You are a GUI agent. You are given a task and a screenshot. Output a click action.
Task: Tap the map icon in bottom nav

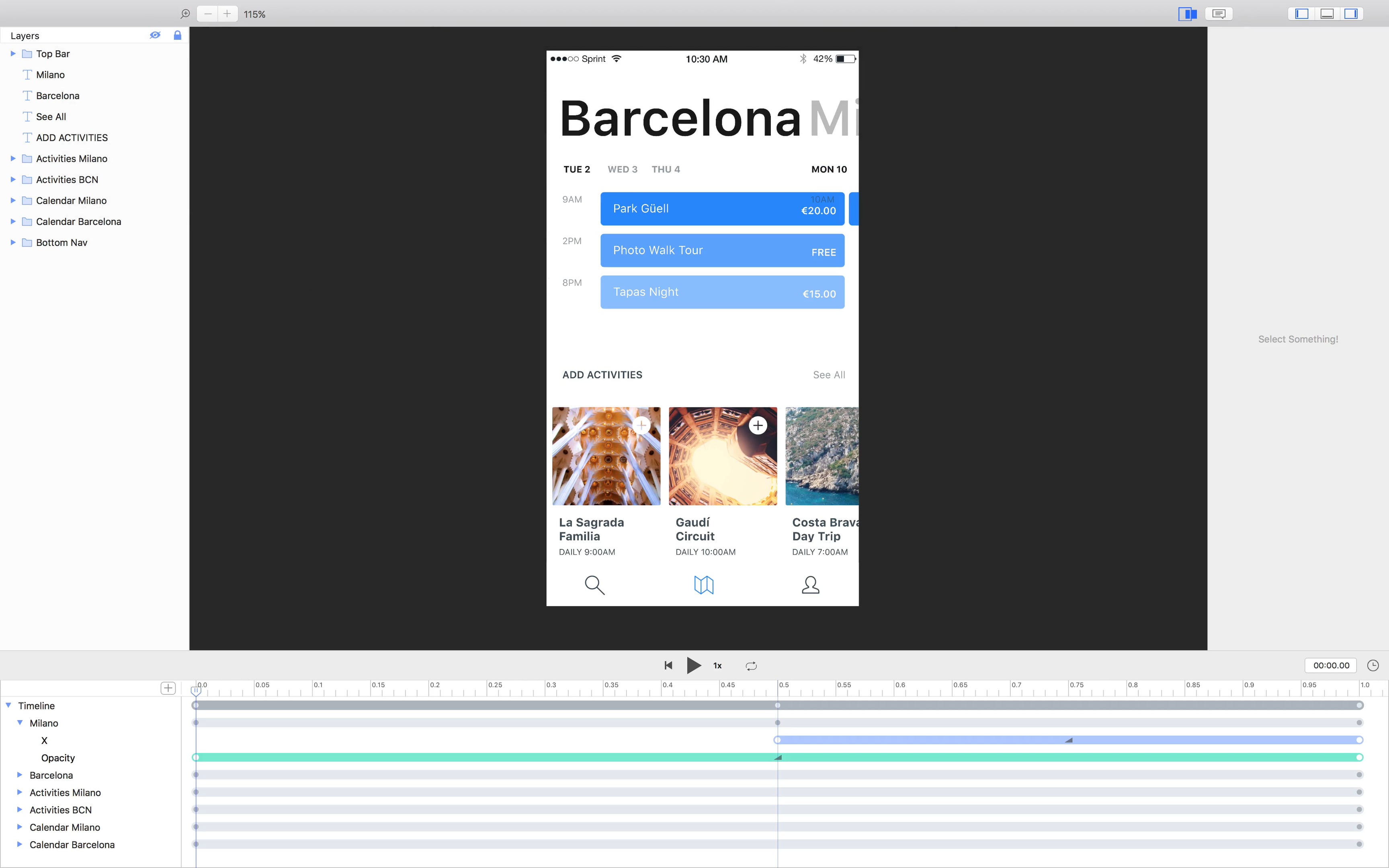[704, 585]
